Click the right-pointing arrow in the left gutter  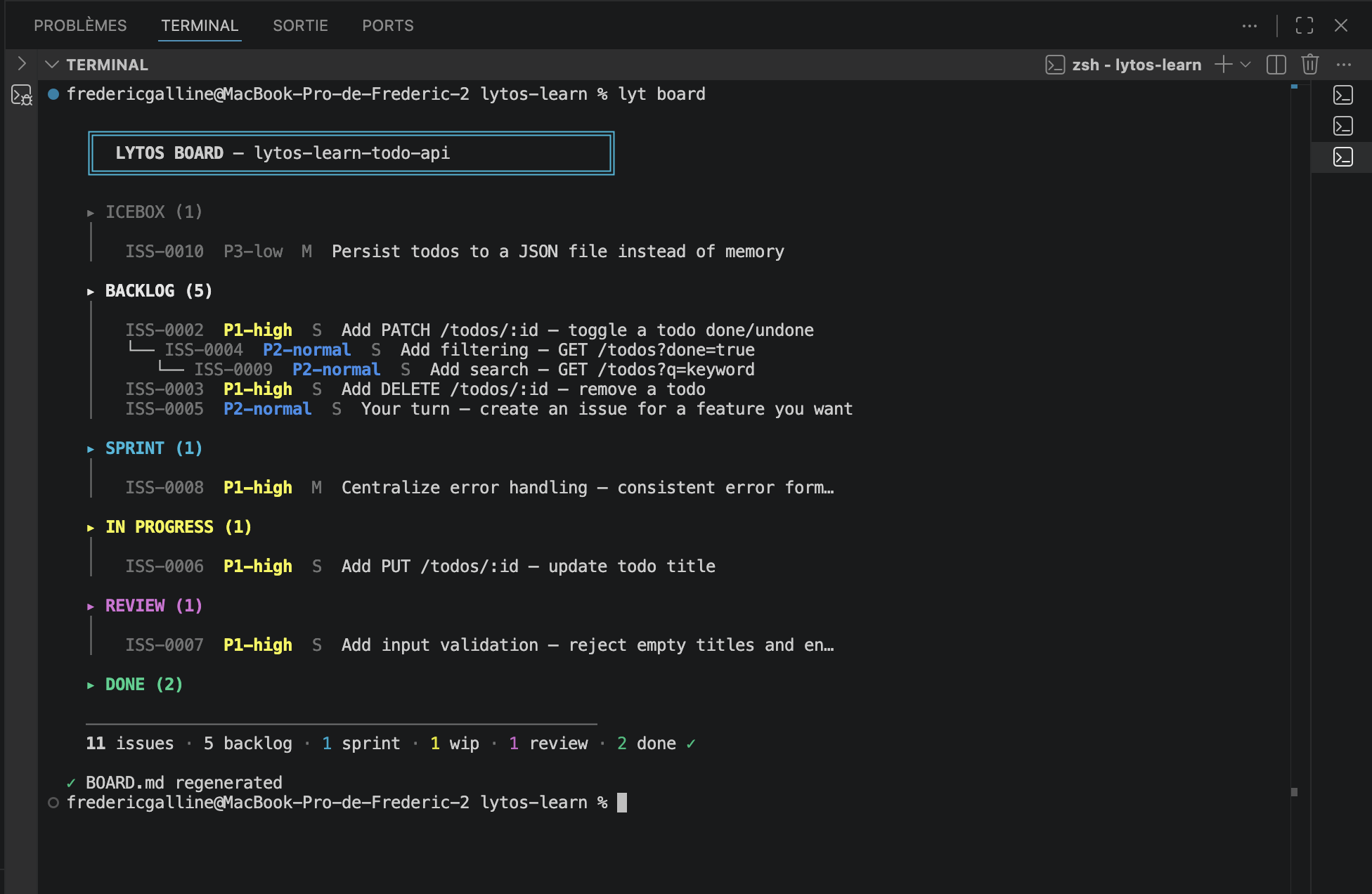pyautogui.click(x=21, y=63)
